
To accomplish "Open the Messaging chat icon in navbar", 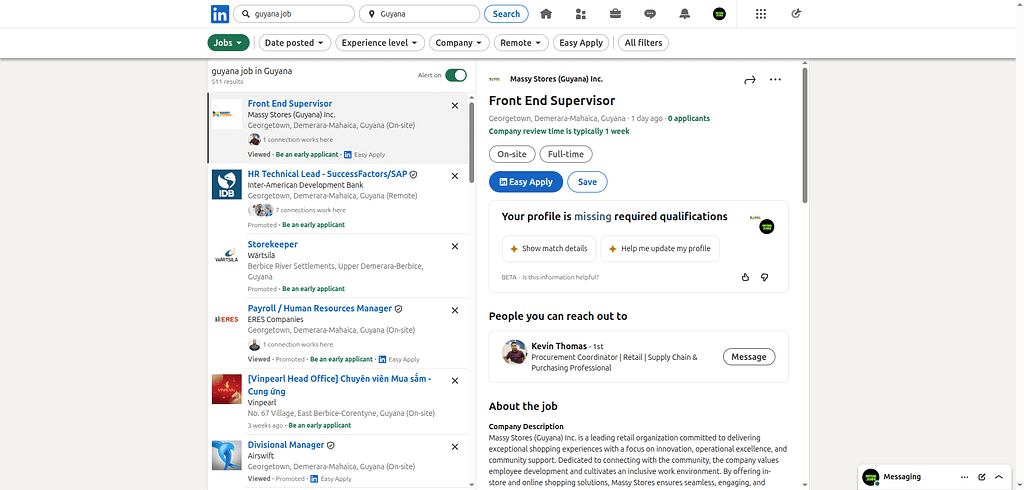I will (x=650, y=14).
